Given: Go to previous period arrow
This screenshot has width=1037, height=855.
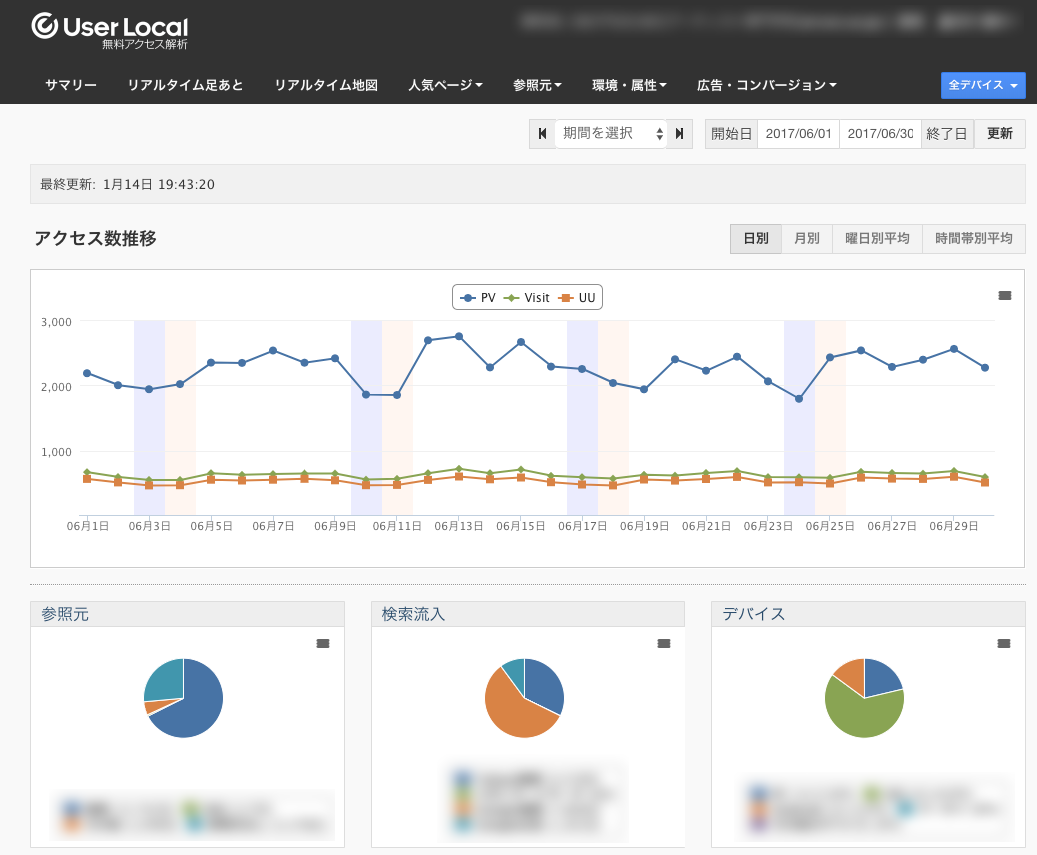Looking at the screenshot, I should tap(542, 134).
